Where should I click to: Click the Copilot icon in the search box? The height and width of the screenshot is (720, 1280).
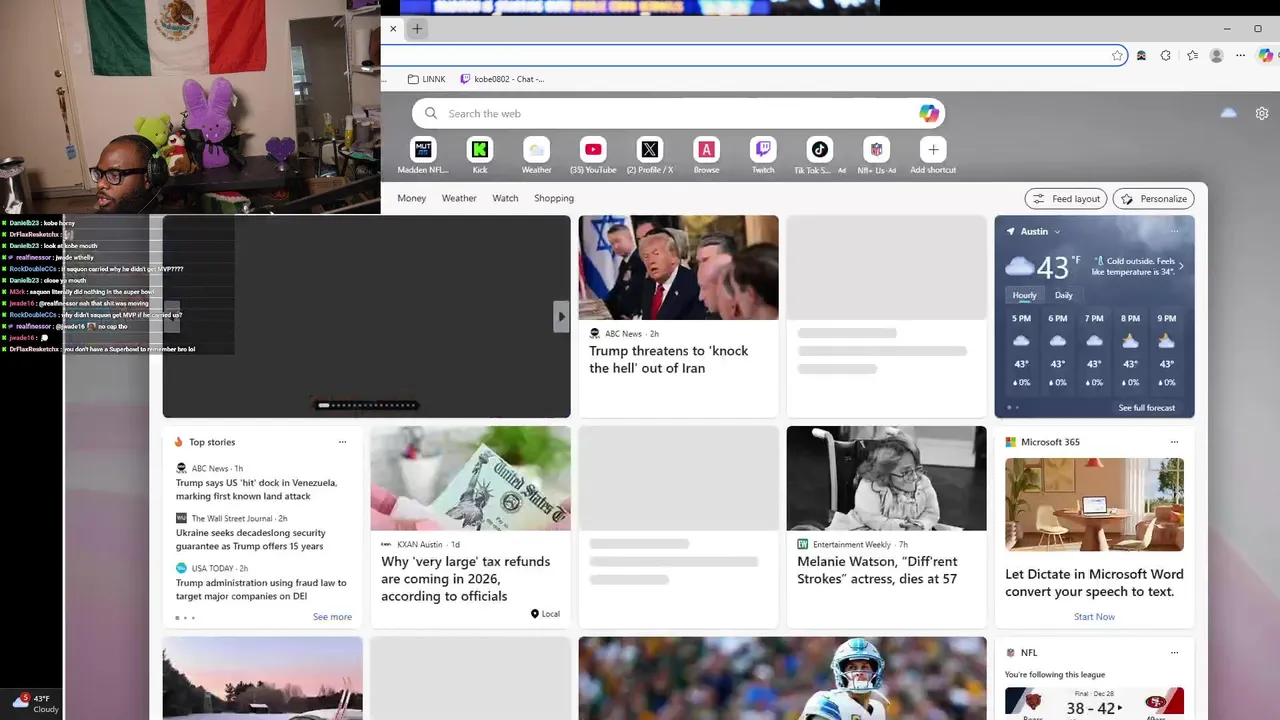(929, 113)
